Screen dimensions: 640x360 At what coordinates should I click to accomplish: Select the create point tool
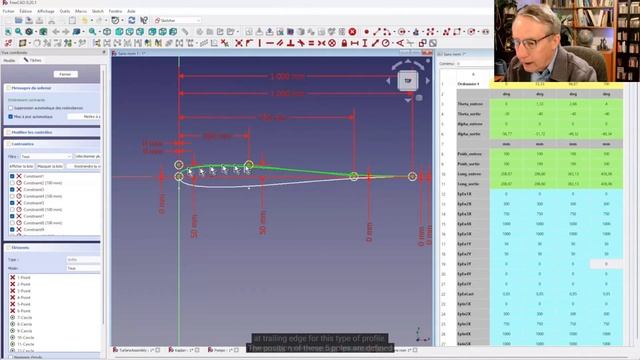pos(367,31)
